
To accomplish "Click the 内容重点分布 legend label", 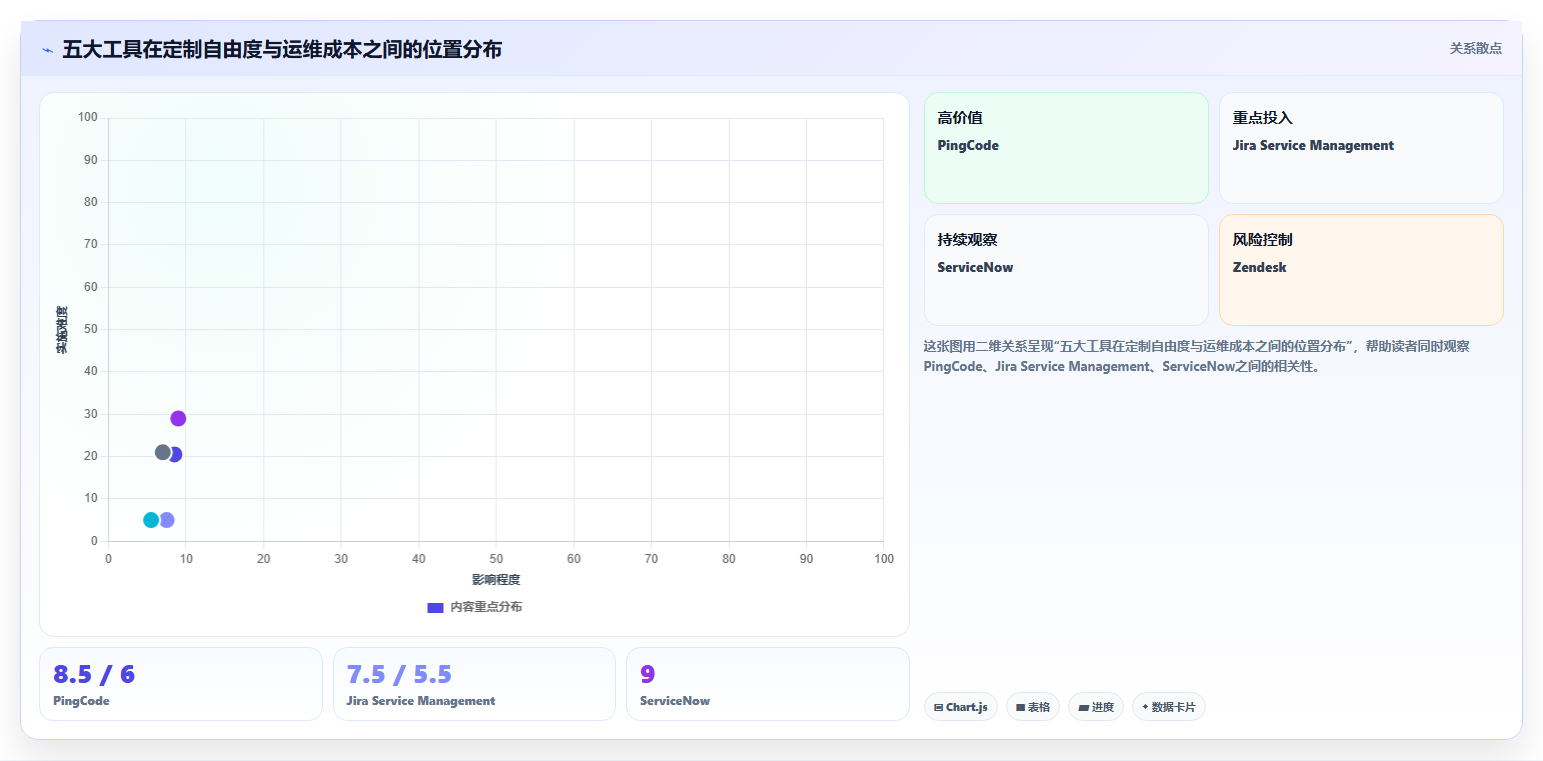I will [x=486, y=607].
